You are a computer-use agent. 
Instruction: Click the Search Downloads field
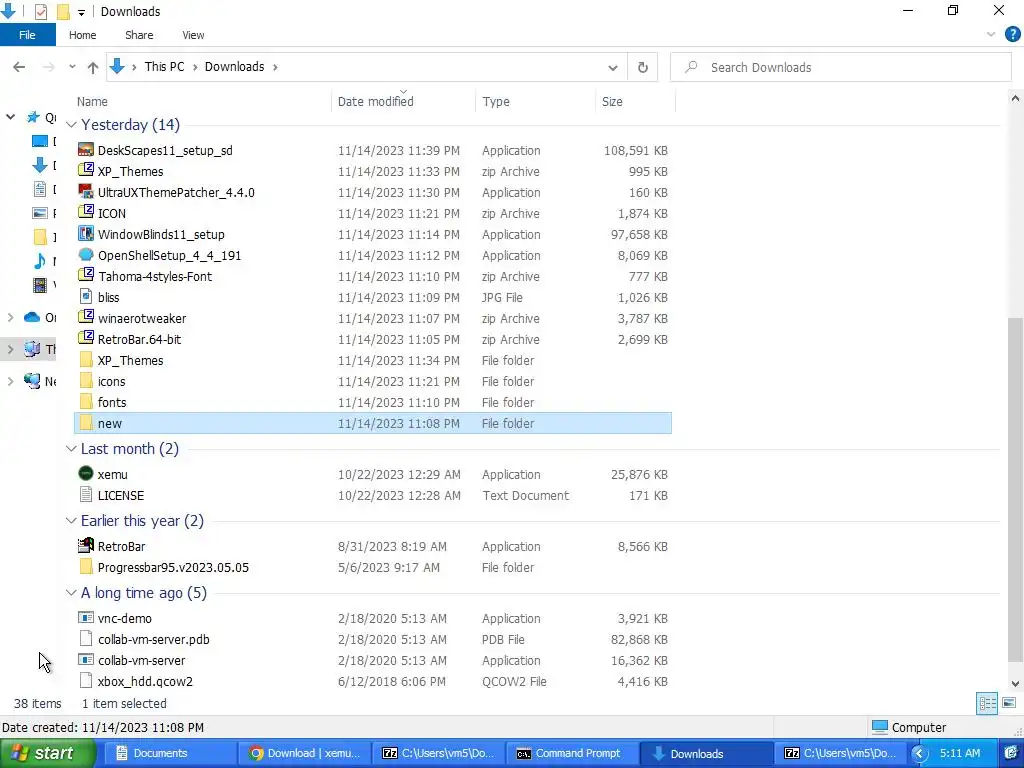click(x=841, y=67)
